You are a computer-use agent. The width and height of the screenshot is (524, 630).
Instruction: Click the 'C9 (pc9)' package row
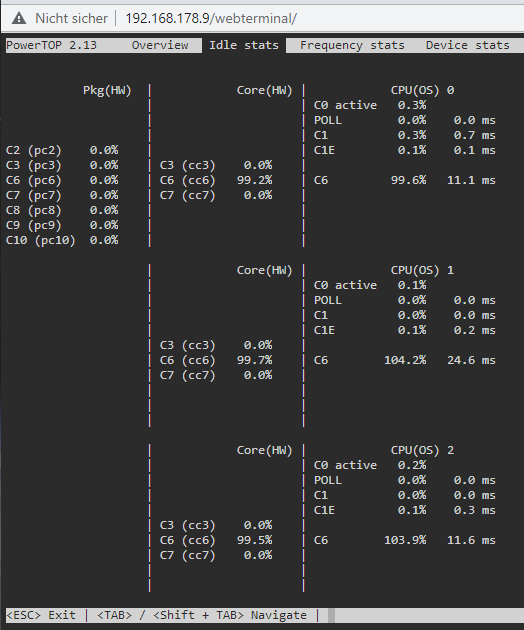coord(62,225)
